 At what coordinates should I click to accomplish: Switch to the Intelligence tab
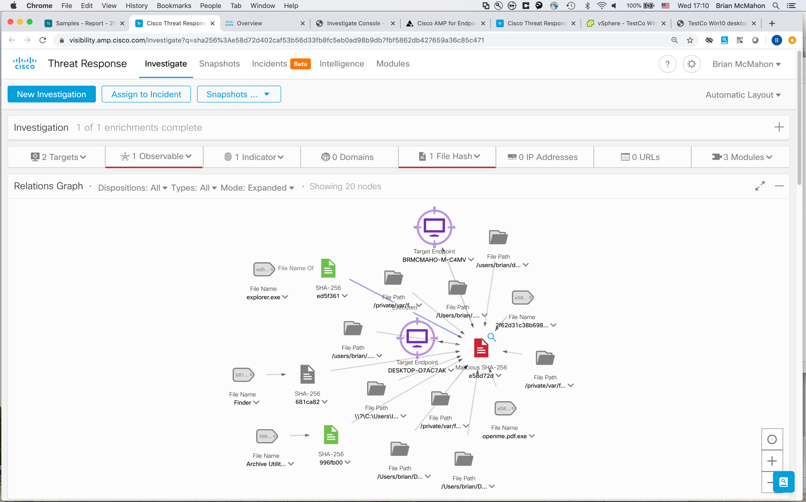342,64
